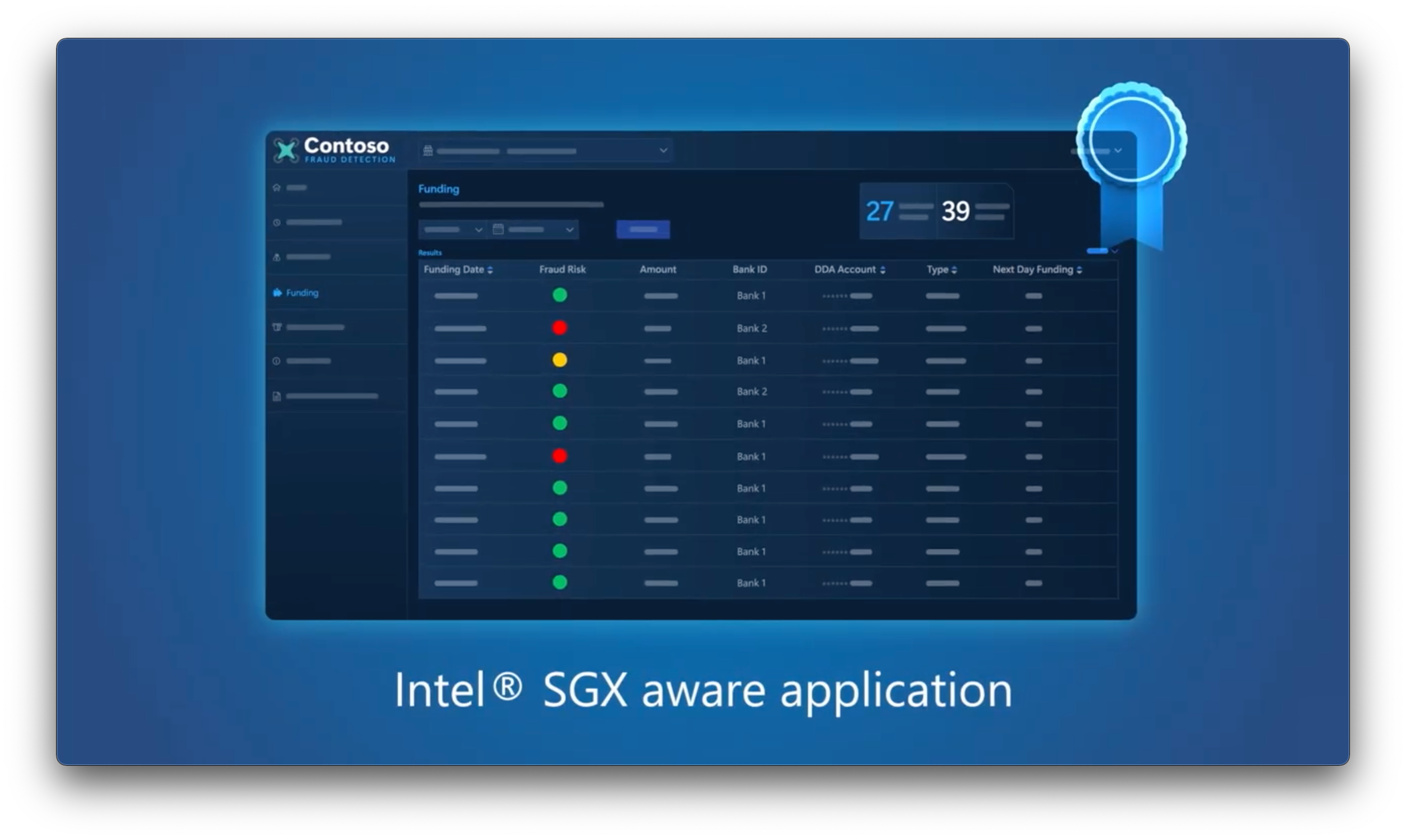Toggle sort on Next Day Funding column
1406x840 pixels.
(x=1079, y=270)
